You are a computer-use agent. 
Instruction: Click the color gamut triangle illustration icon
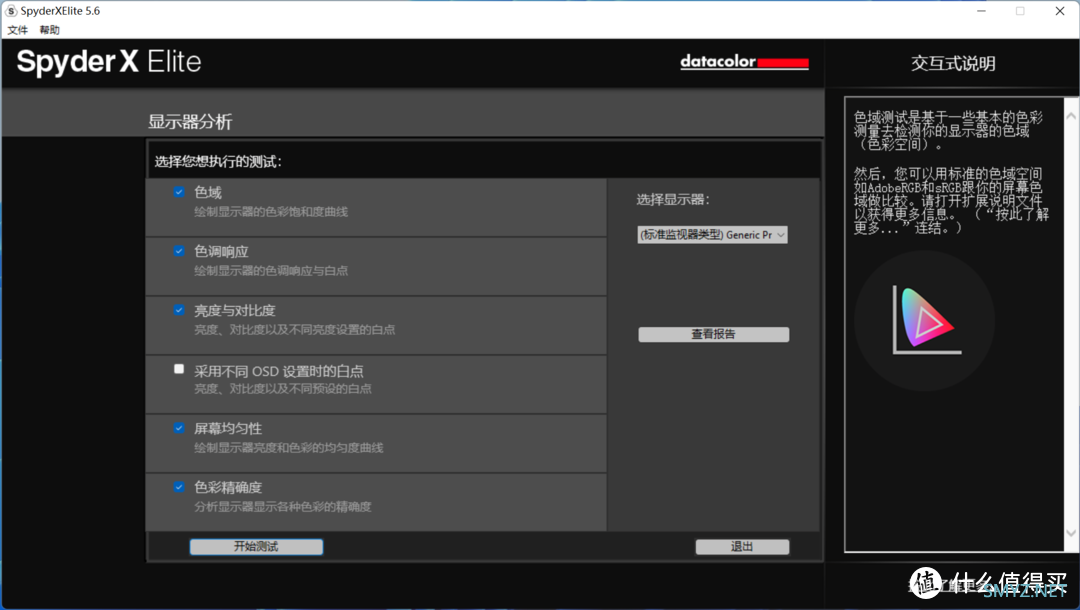tap(926, 319)
